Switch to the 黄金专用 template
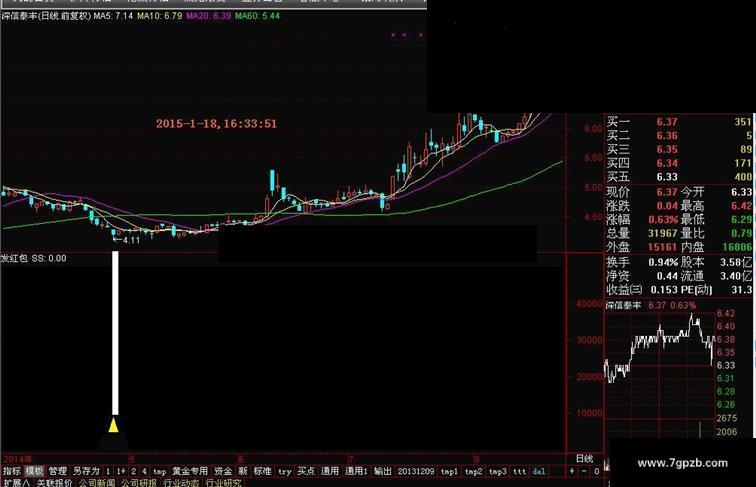The width and height of the screenshot is (756, 487). pyautogui.click(x=190, y=471)
